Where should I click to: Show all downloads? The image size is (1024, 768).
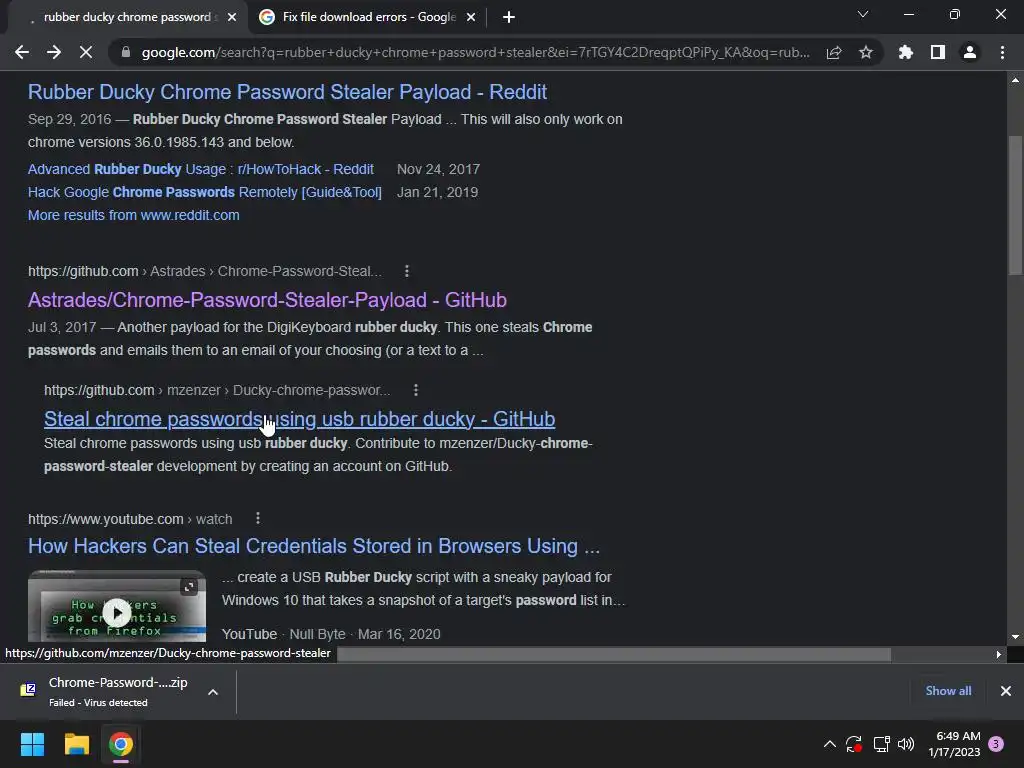point(948,691)
